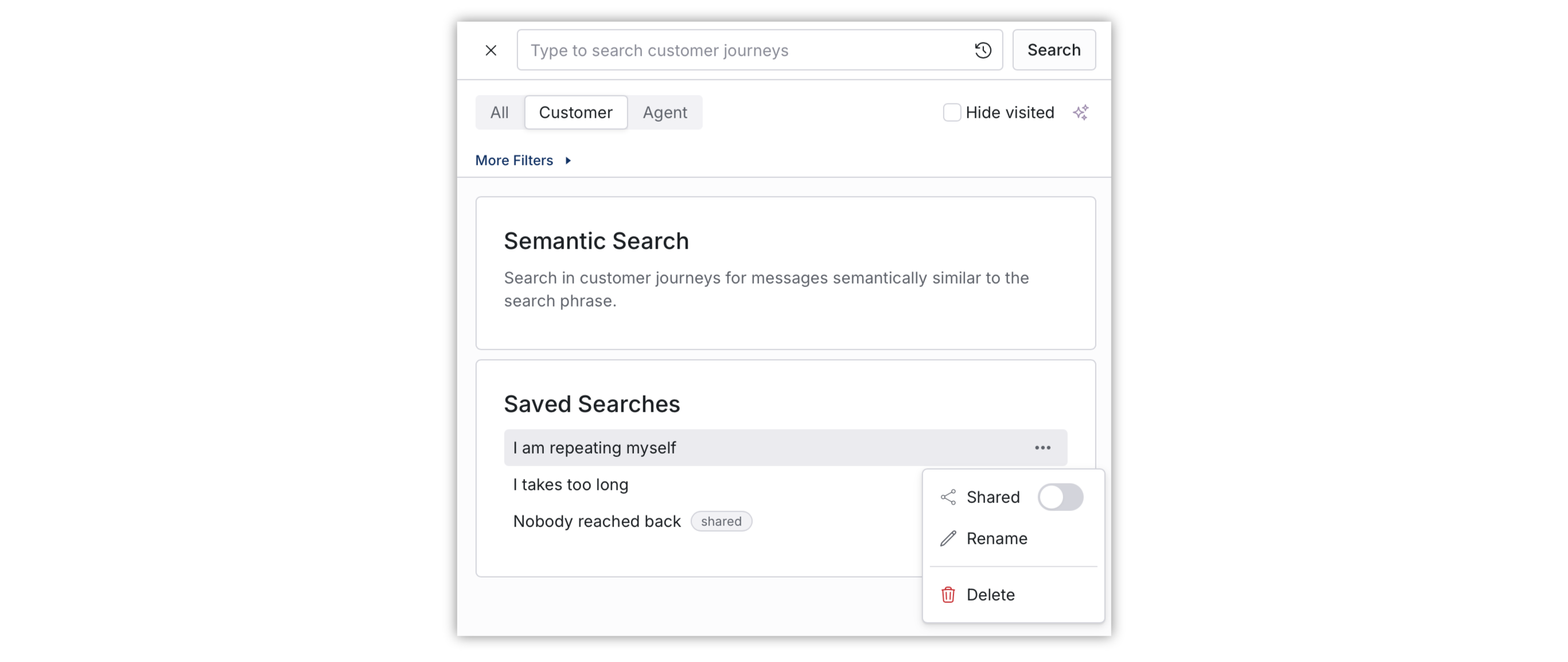Image resolution: width=1568 pixels, height=662 pixels.
Task: Open three-dot menu for repeating myself
Action: point(1042,448)
